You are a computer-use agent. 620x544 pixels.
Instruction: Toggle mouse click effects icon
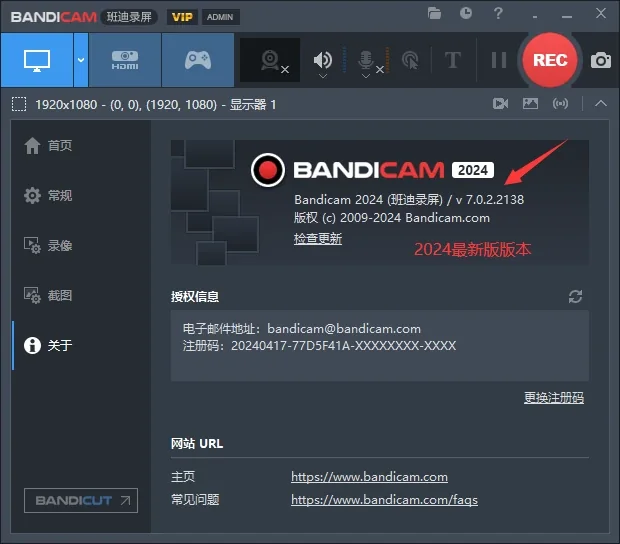(410, 60)
